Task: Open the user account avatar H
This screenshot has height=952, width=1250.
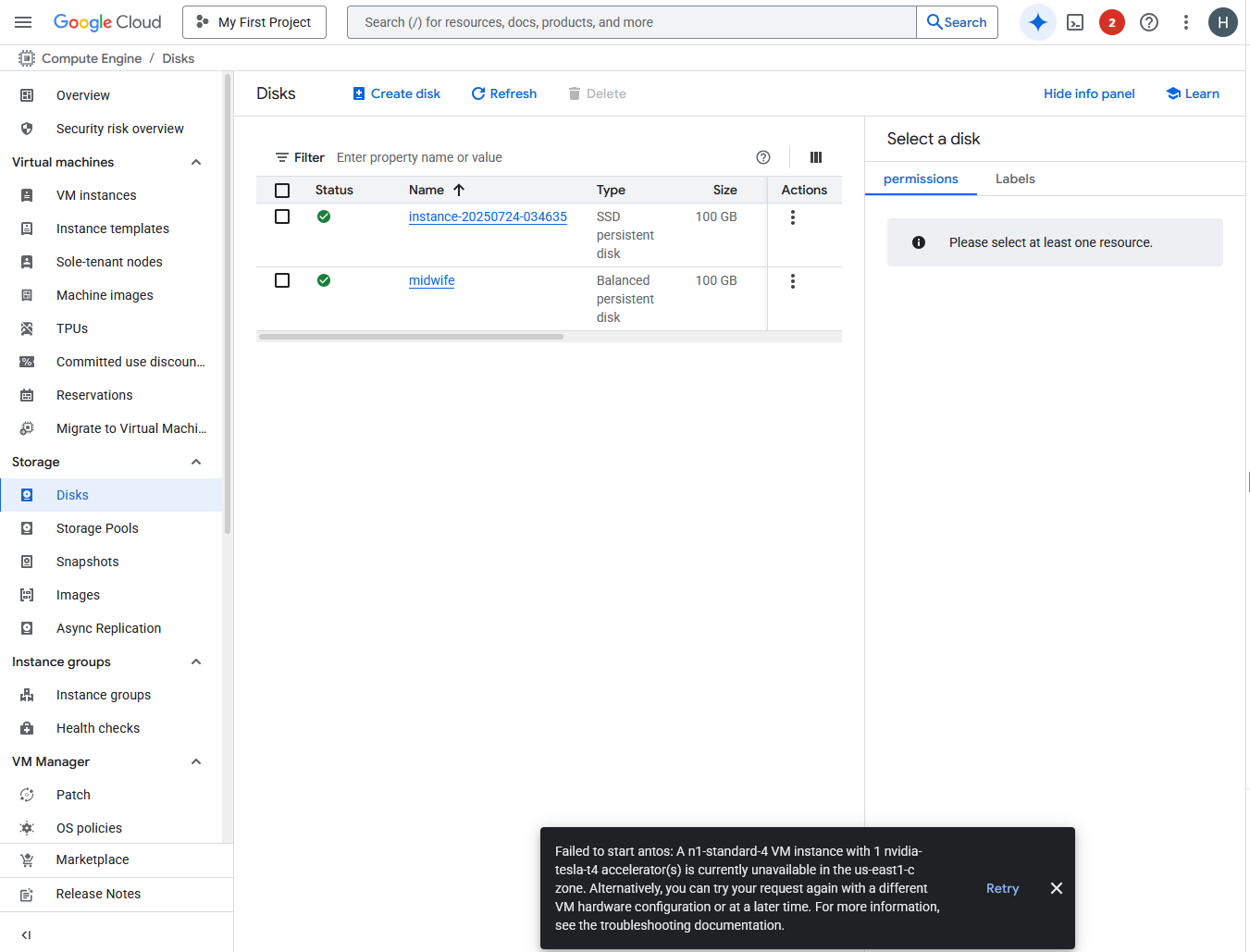Action: pos(1223,22)
